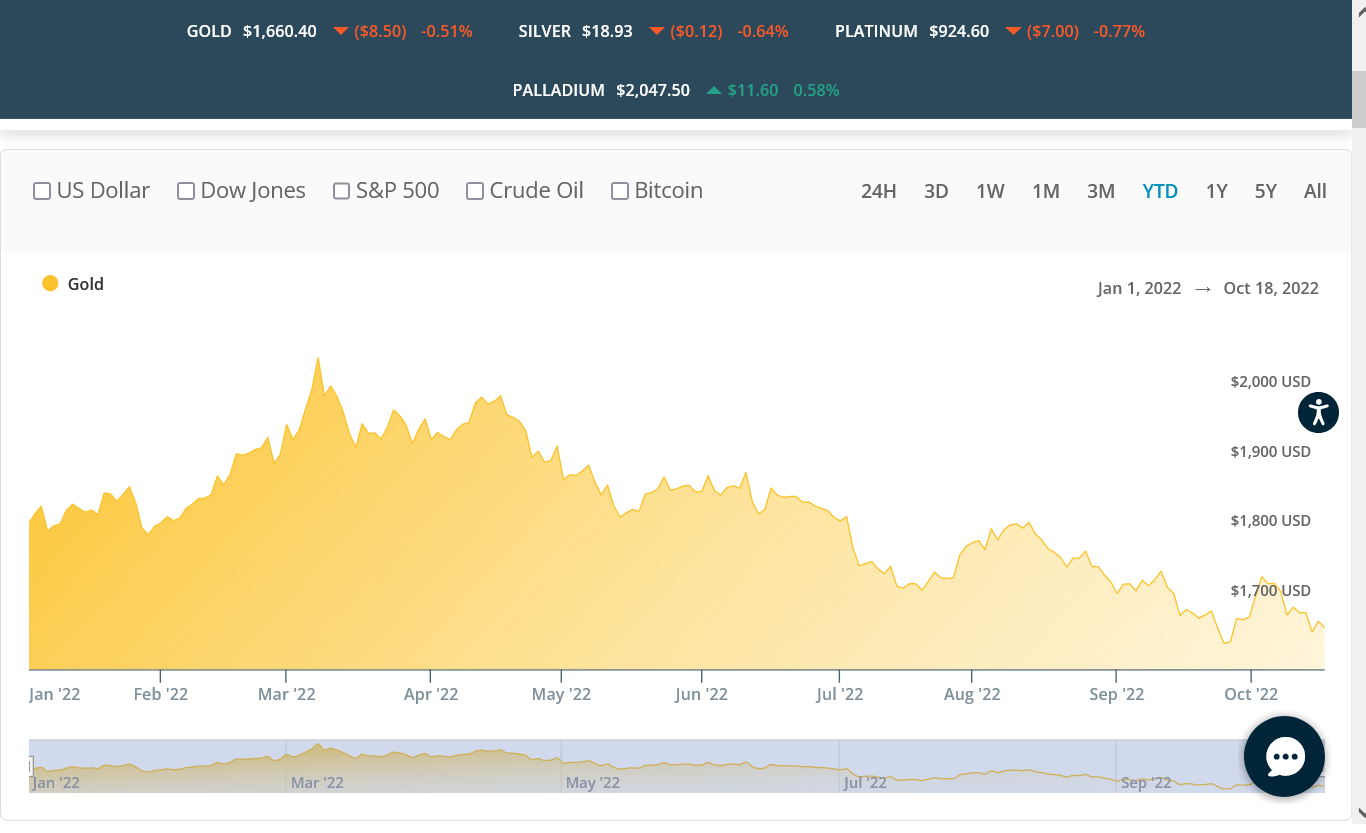Screen dimensions: 1366x833
Task: Click the page vertical scrollbar thumb
Action: (x=1359, y=98)
